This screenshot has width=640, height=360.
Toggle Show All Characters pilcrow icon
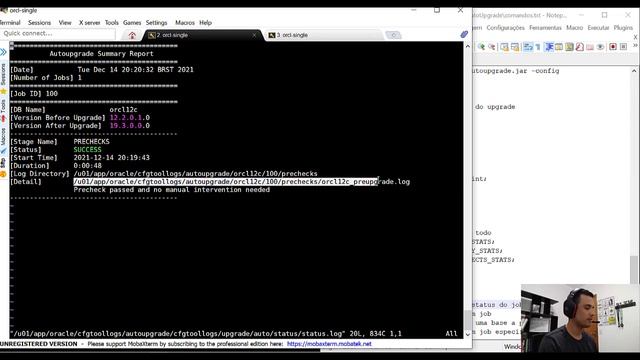pos(538,47)
